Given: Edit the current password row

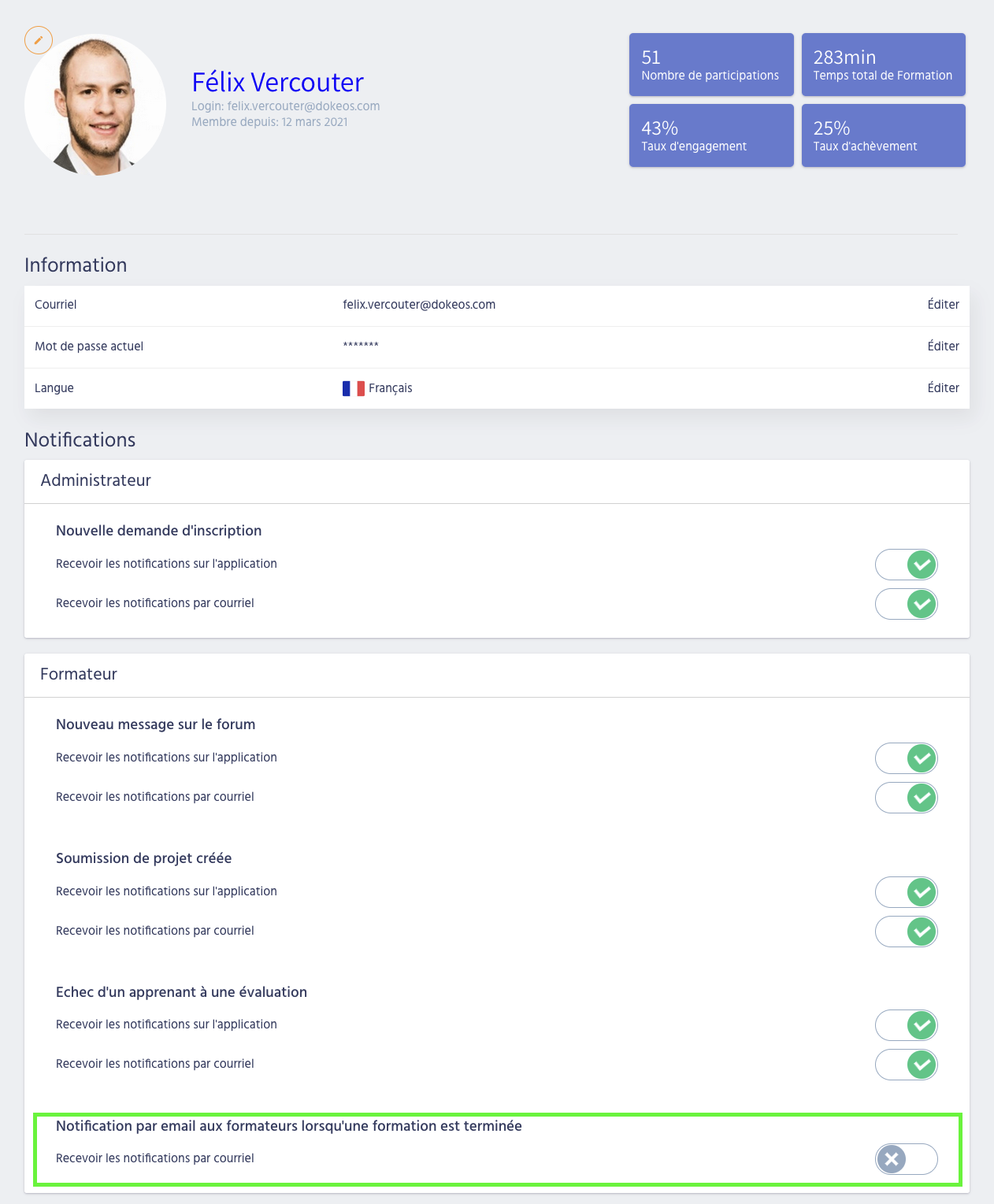Looking at the screenshot, I should [x=943, y=346].
